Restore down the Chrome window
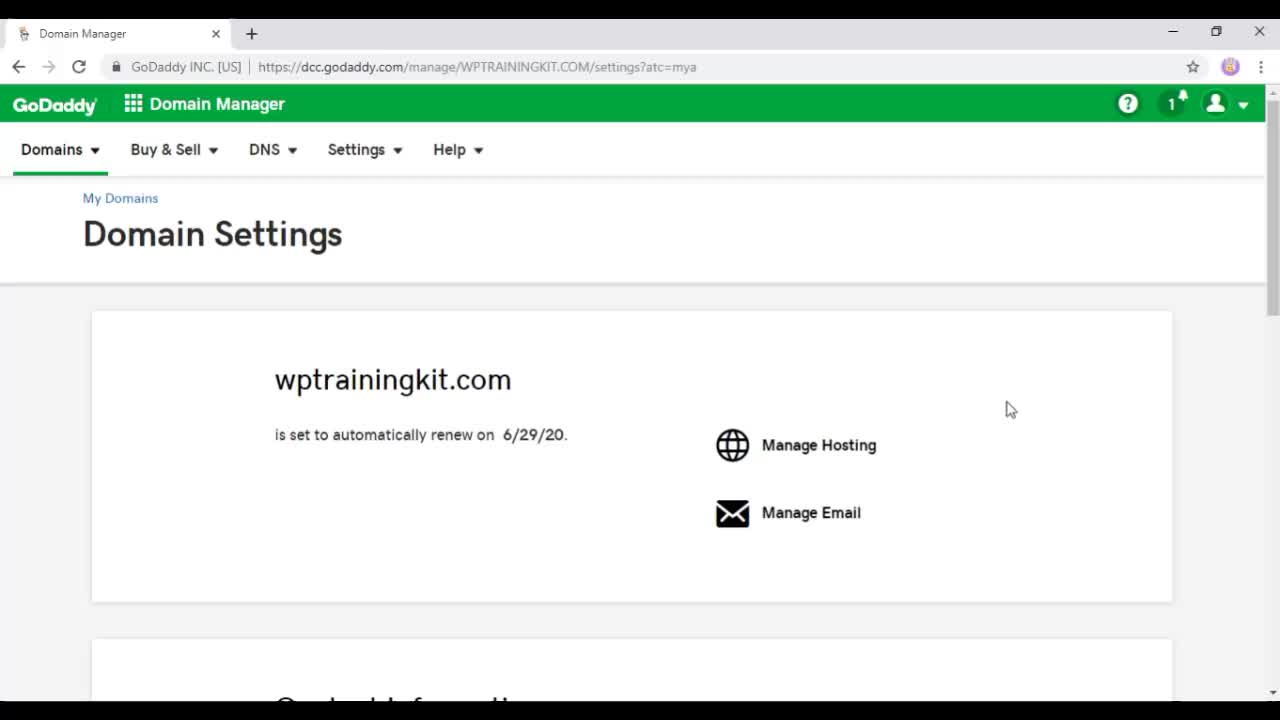 pyautogui.click(x=1216, y=32)
